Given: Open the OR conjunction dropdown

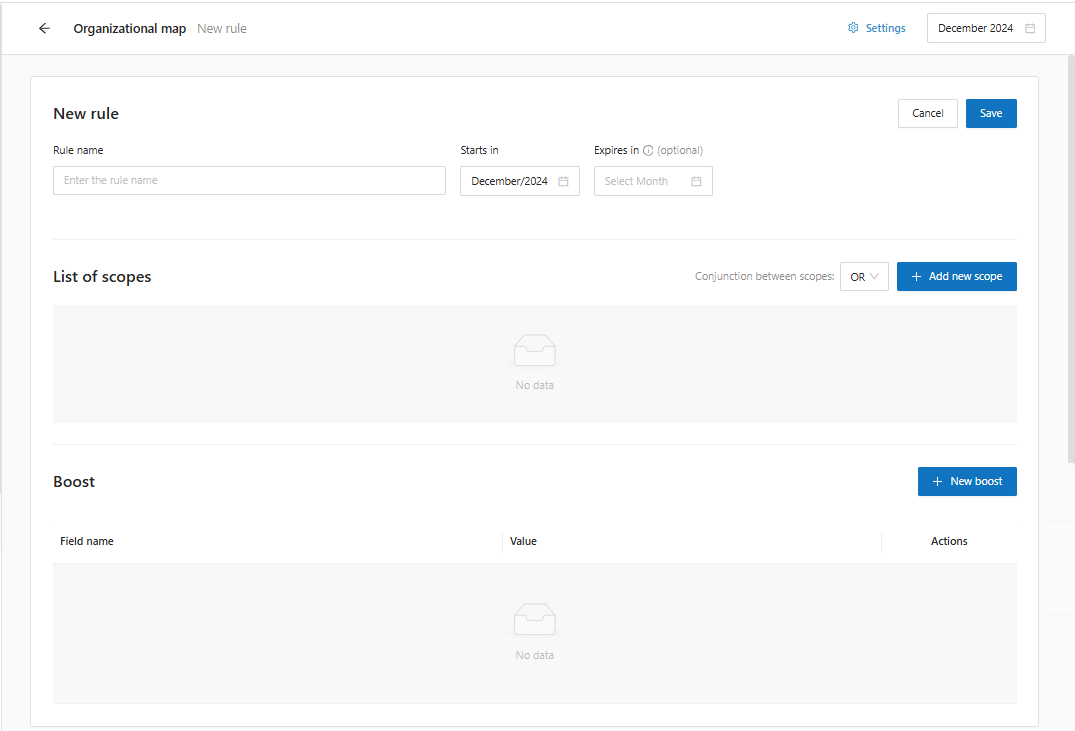Looking at the screenshot, I should [864, 277].
